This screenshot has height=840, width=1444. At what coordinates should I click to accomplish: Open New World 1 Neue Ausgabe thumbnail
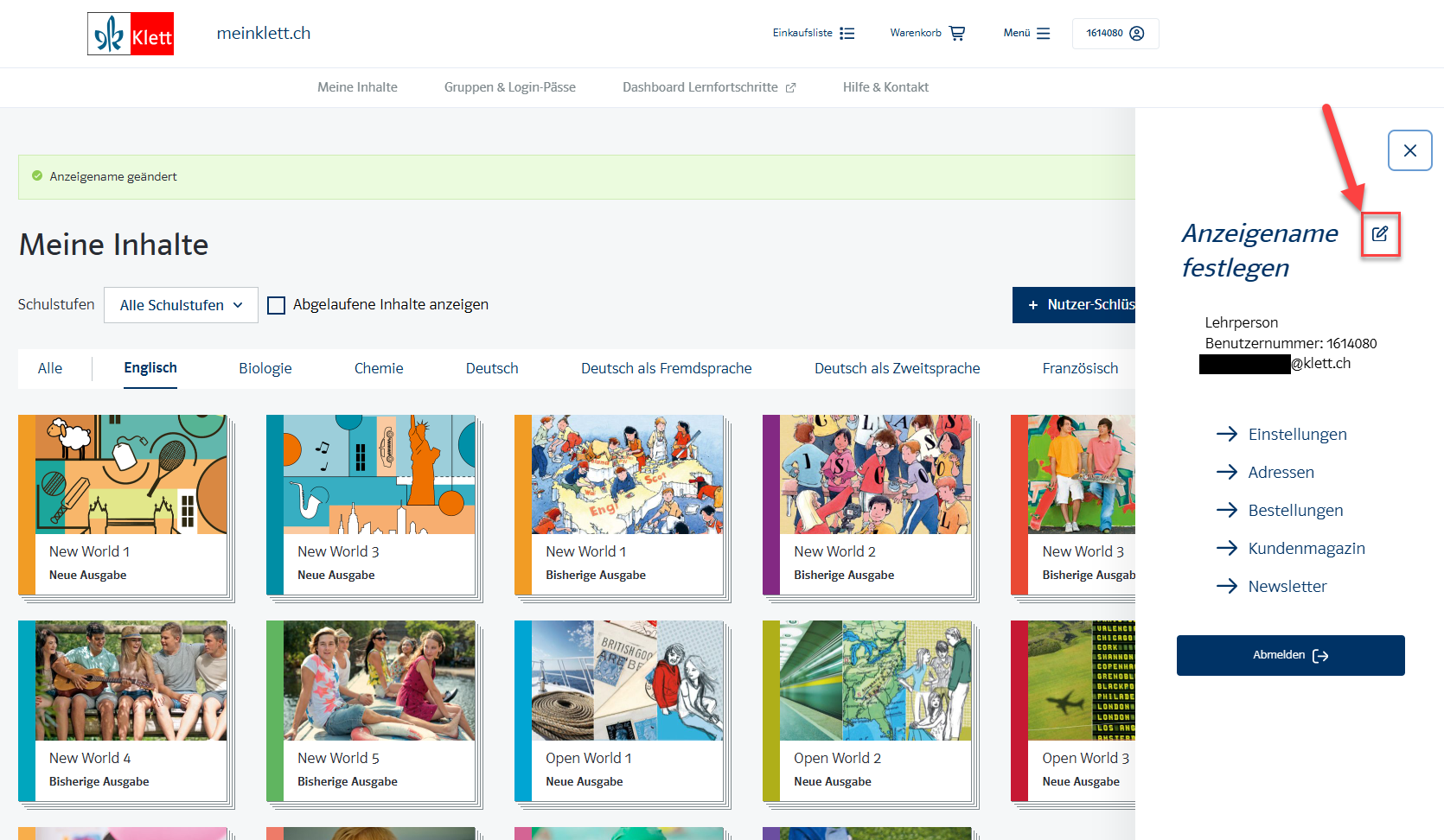131,475
